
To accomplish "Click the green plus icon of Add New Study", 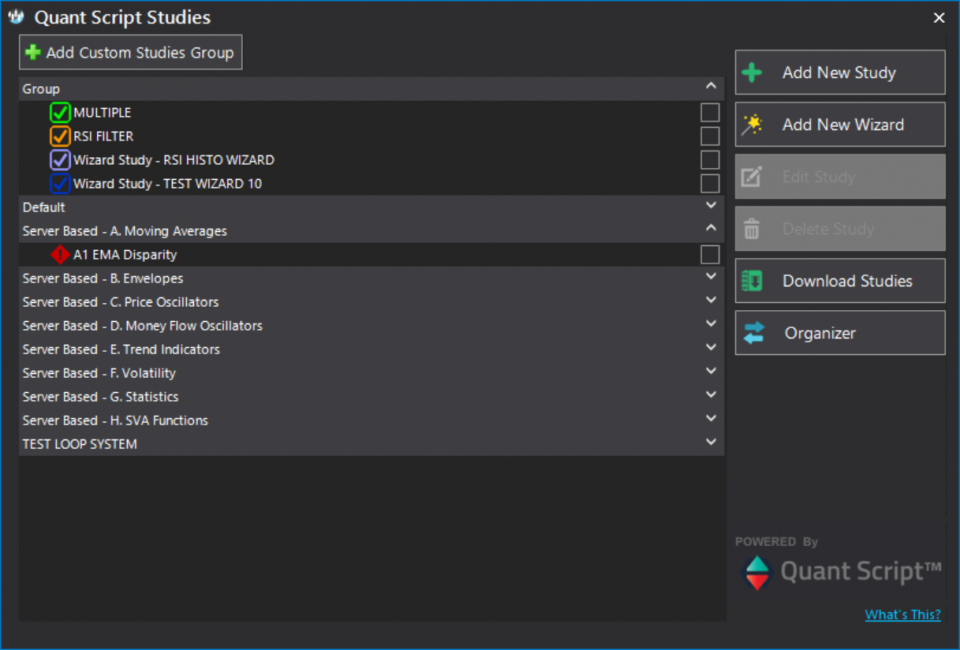I will (752, 73).
